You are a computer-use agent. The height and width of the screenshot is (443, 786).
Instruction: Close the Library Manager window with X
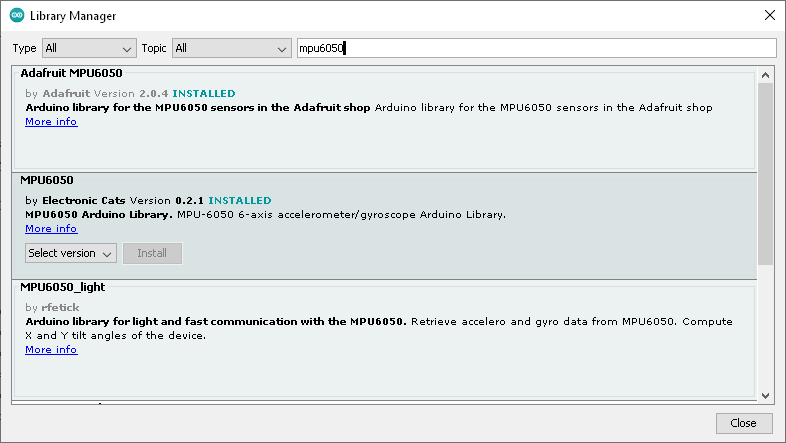(x=770, y=16)
